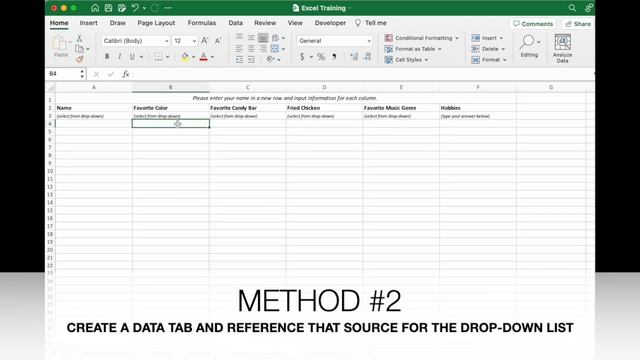Viewport: 640px width, 360px height.
Task: Open the text orientation dropdown
Action: click(x=273, y=60)
